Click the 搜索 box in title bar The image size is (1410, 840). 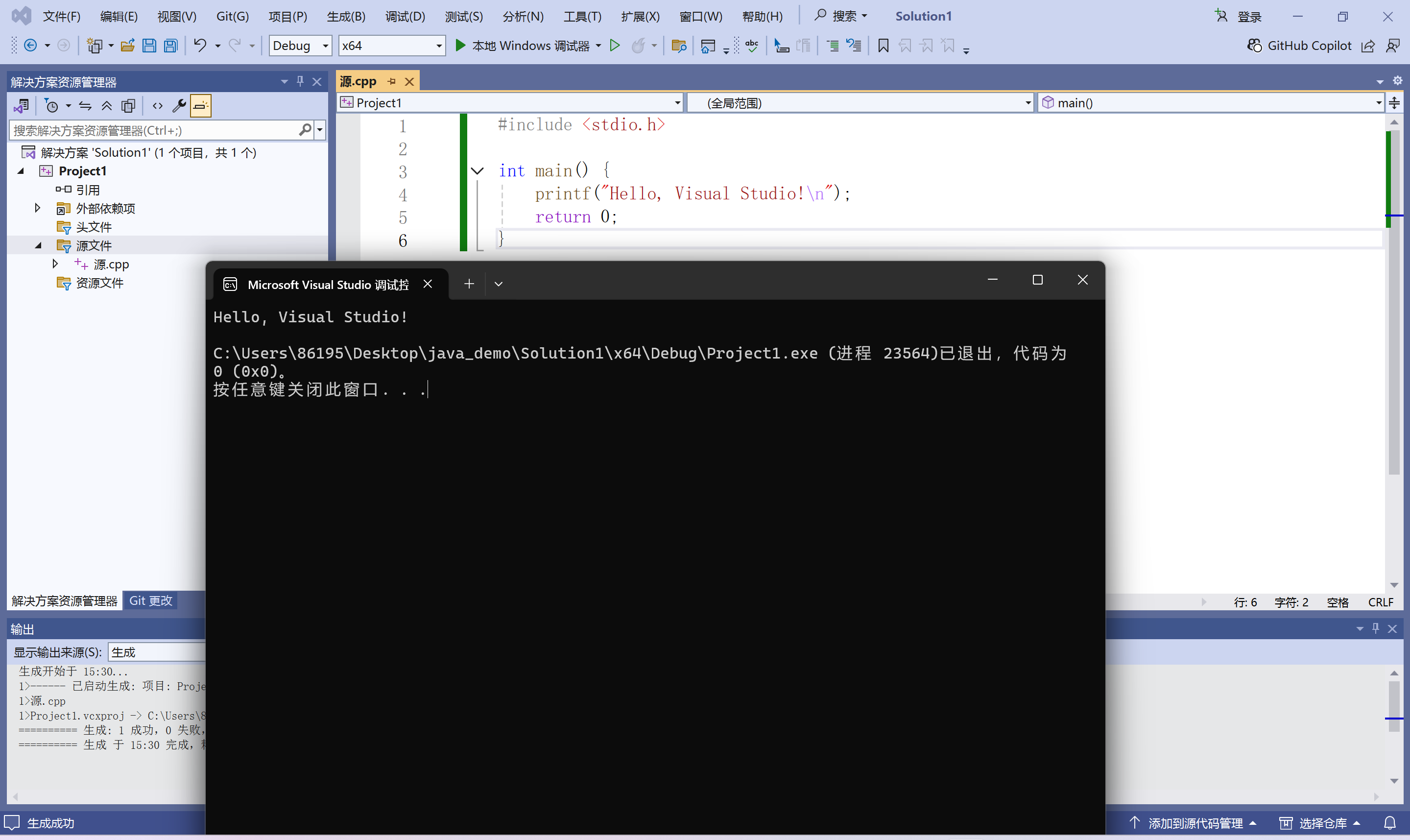pyautogui.click(x=840, y=16)
